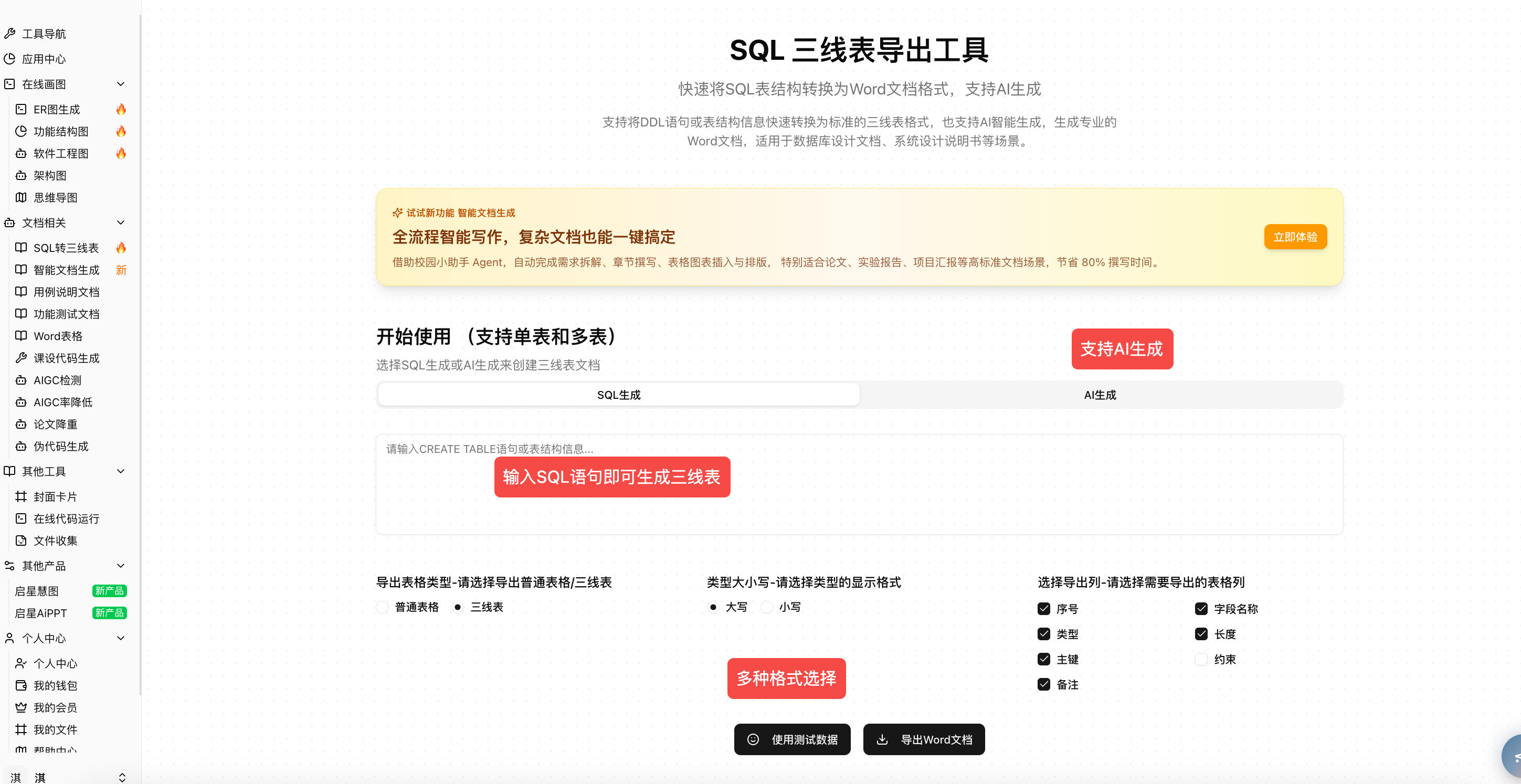
Task: Collapse the 其他工具 section chevron
Action: tap(121, 471)
